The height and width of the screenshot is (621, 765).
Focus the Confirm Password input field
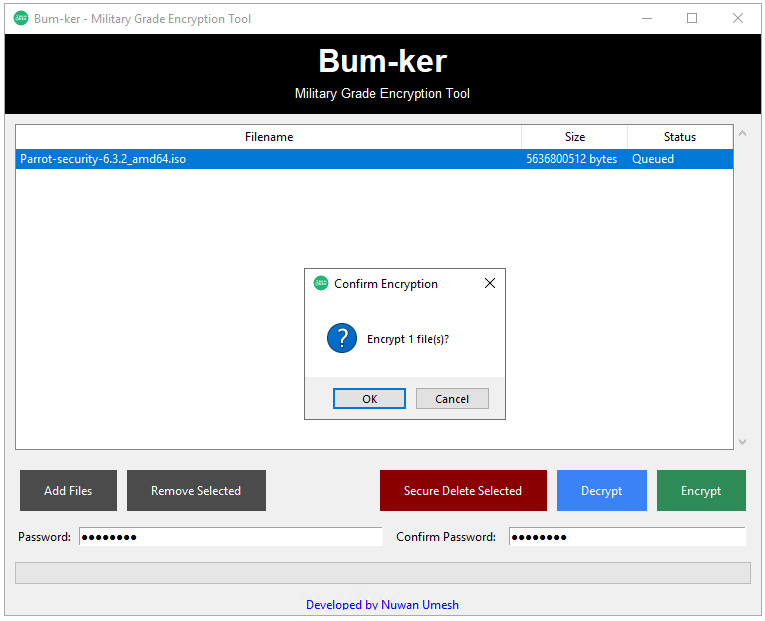627,537
